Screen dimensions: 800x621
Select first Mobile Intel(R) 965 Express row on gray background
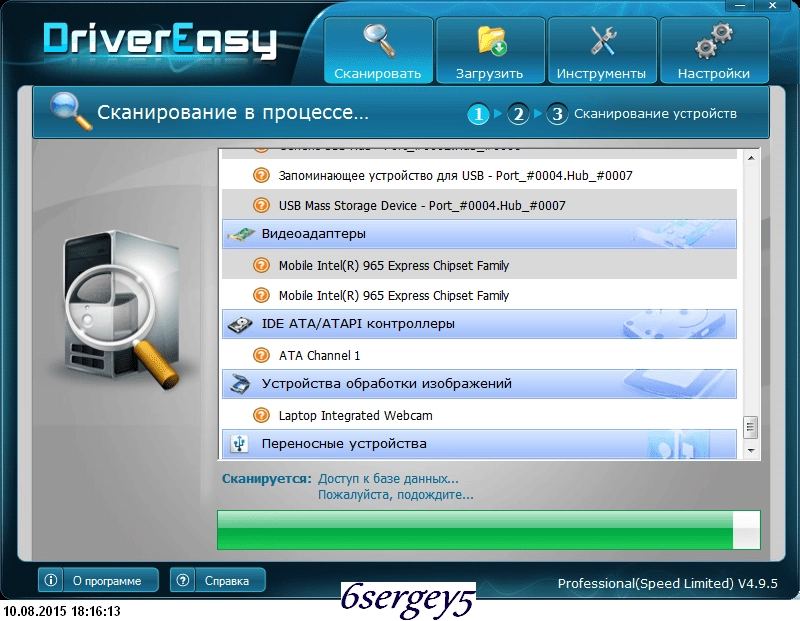(479, 265)
